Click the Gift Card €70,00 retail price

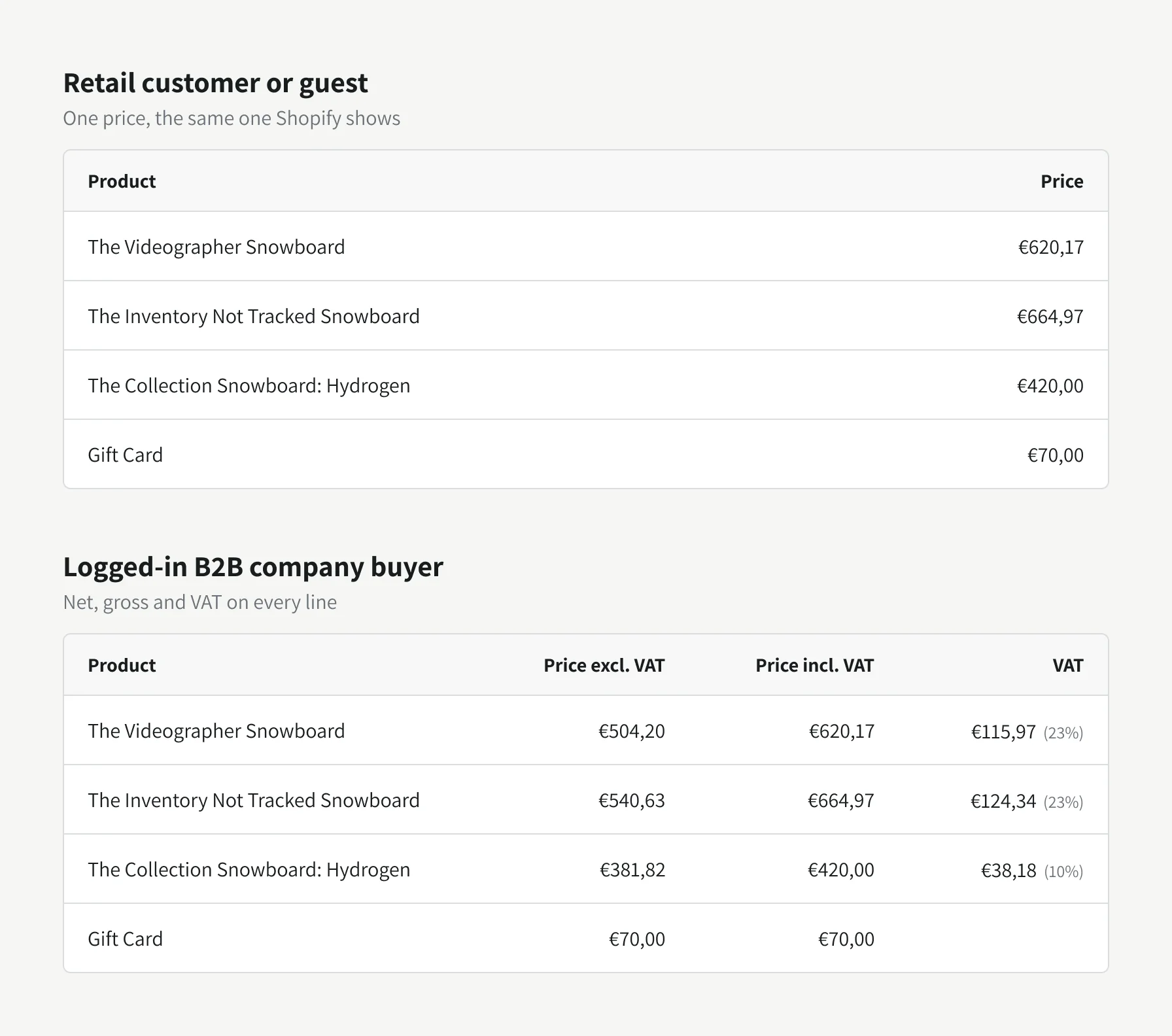[1055, 455]
